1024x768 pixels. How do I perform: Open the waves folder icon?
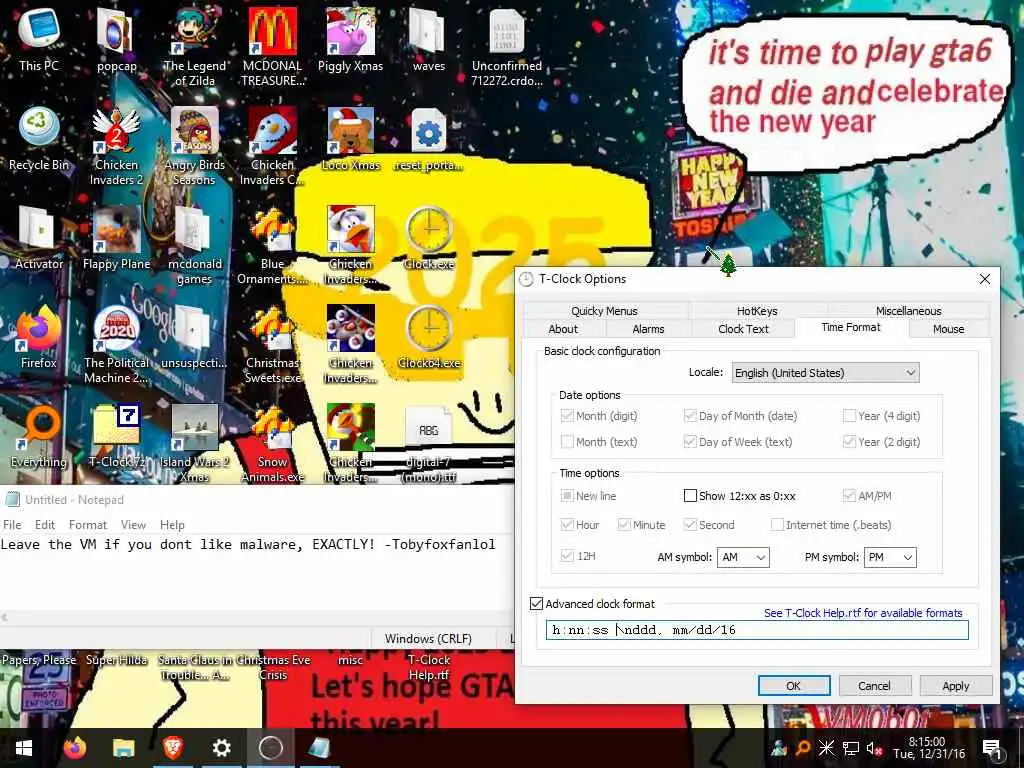click(x=428, y=39)
